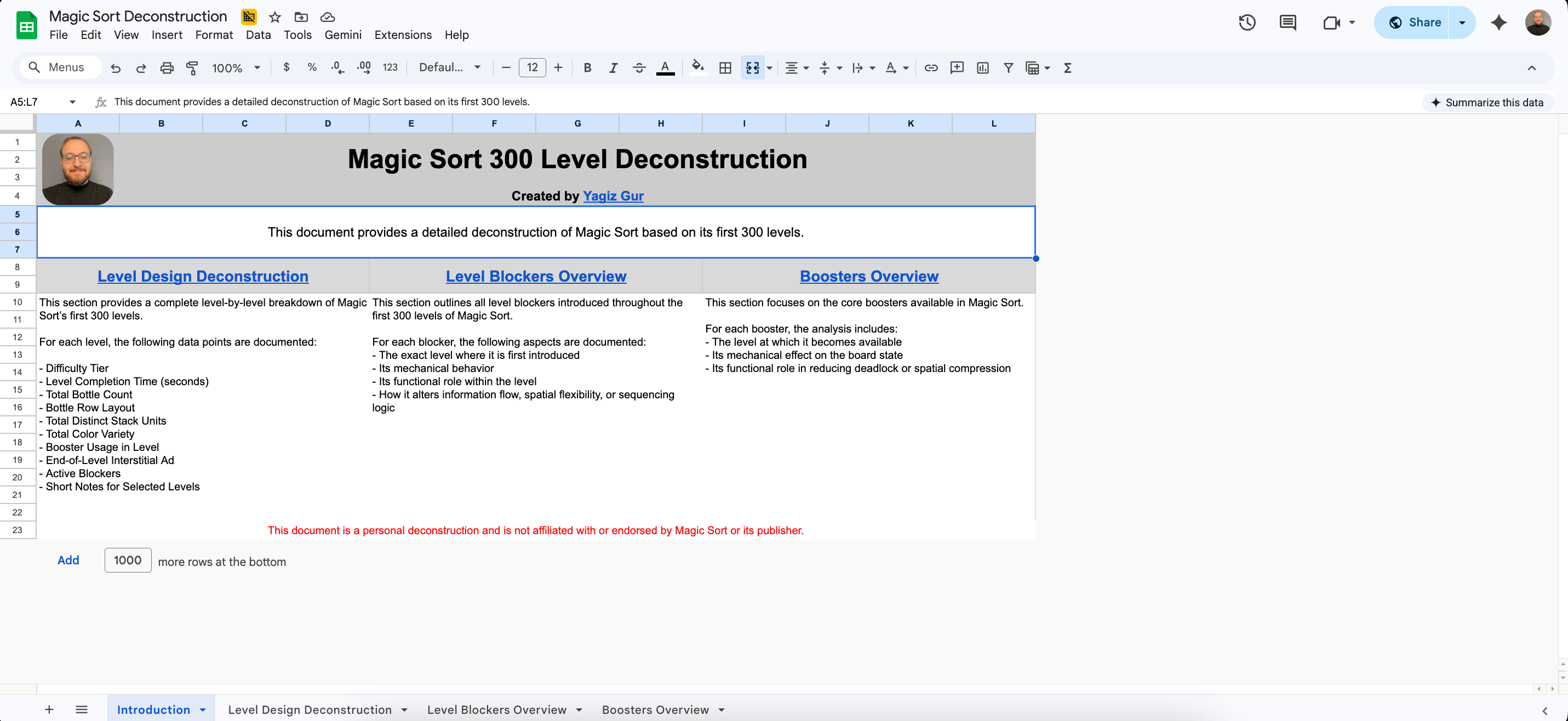Click the font size box

click(x=532, y=67)
